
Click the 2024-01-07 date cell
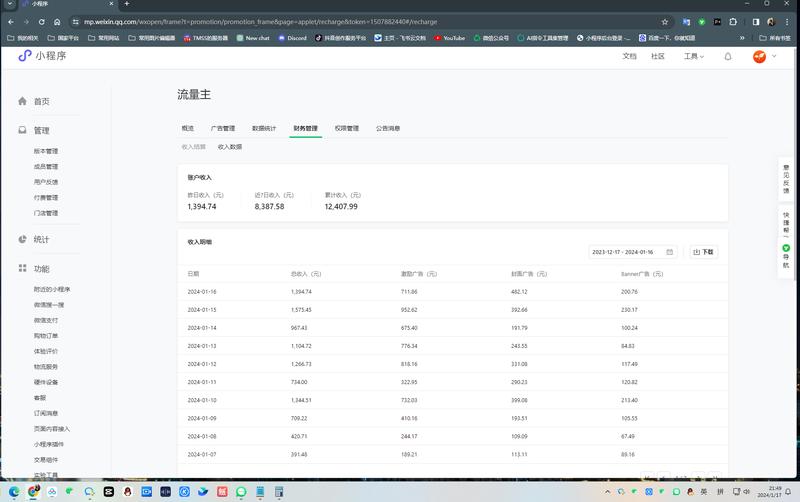click(202, 455)
